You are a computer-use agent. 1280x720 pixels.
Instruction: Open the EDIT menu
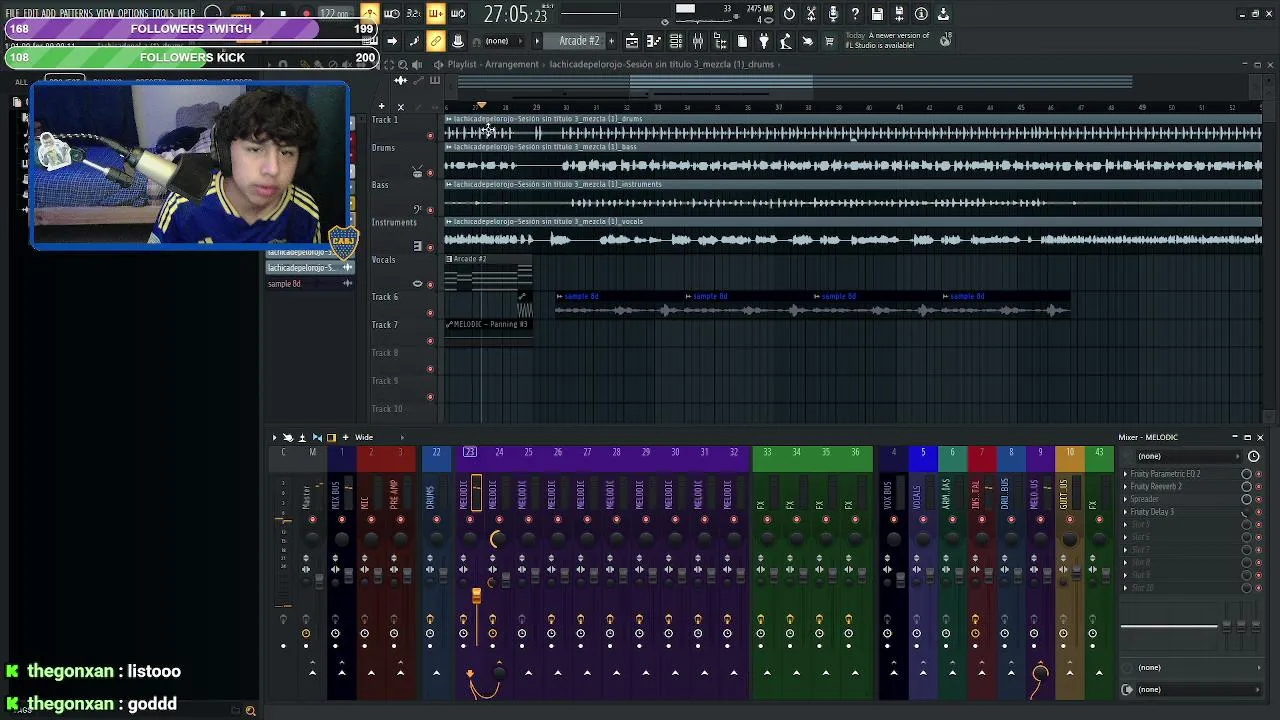[31, 14]
